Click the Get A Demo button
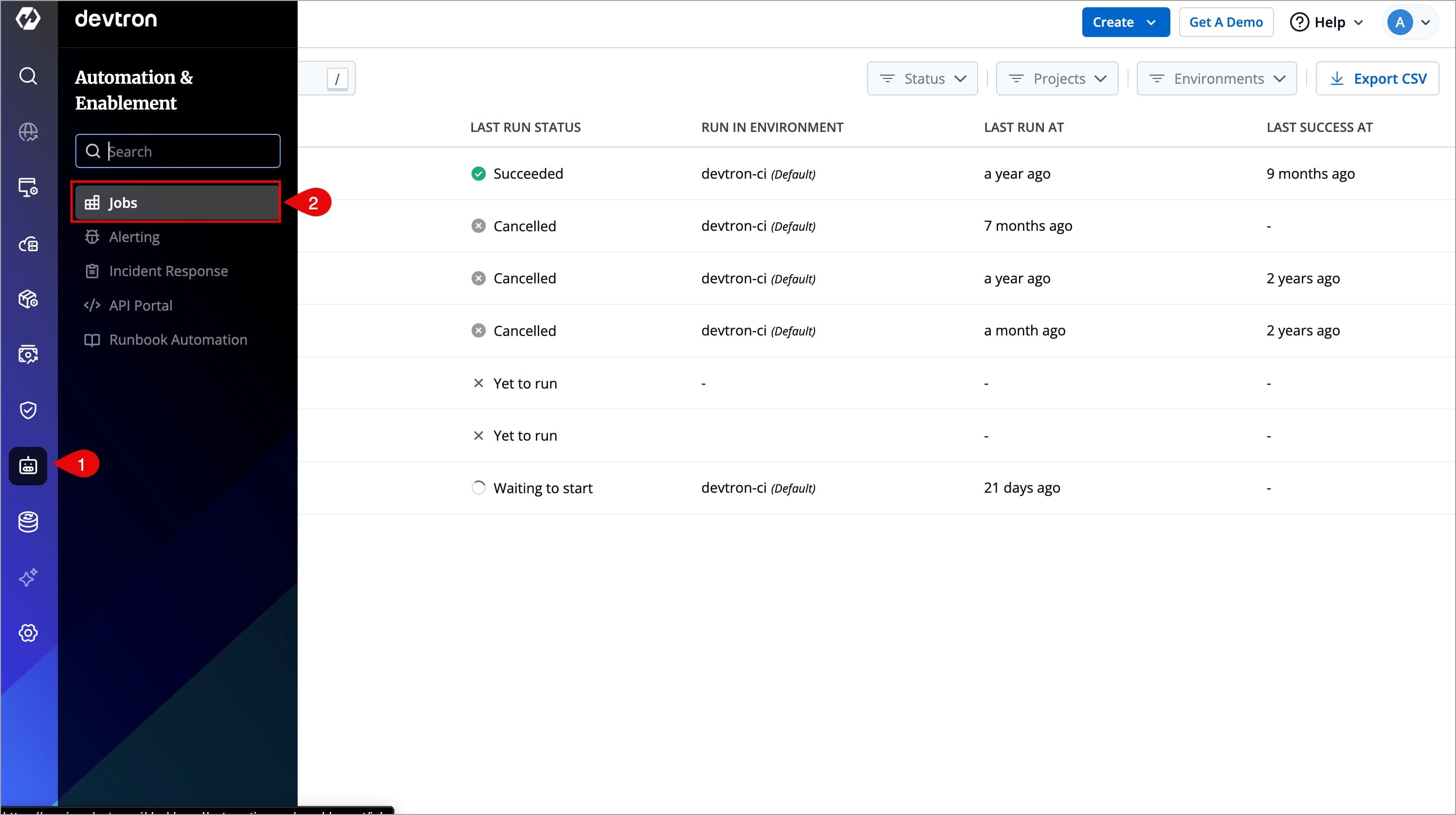The width and height of the screenshot is (1456, 815). 1225,22
